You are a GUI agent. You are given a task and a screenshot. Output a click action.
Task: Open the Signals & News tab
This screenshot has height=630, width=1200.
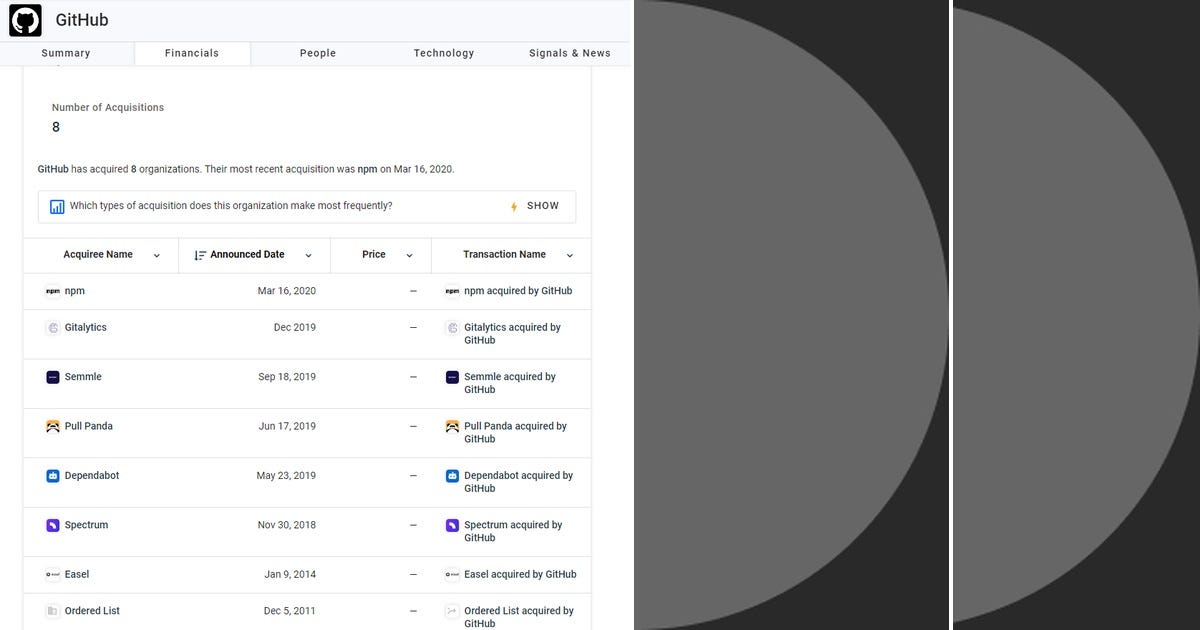tap(570, 53)
